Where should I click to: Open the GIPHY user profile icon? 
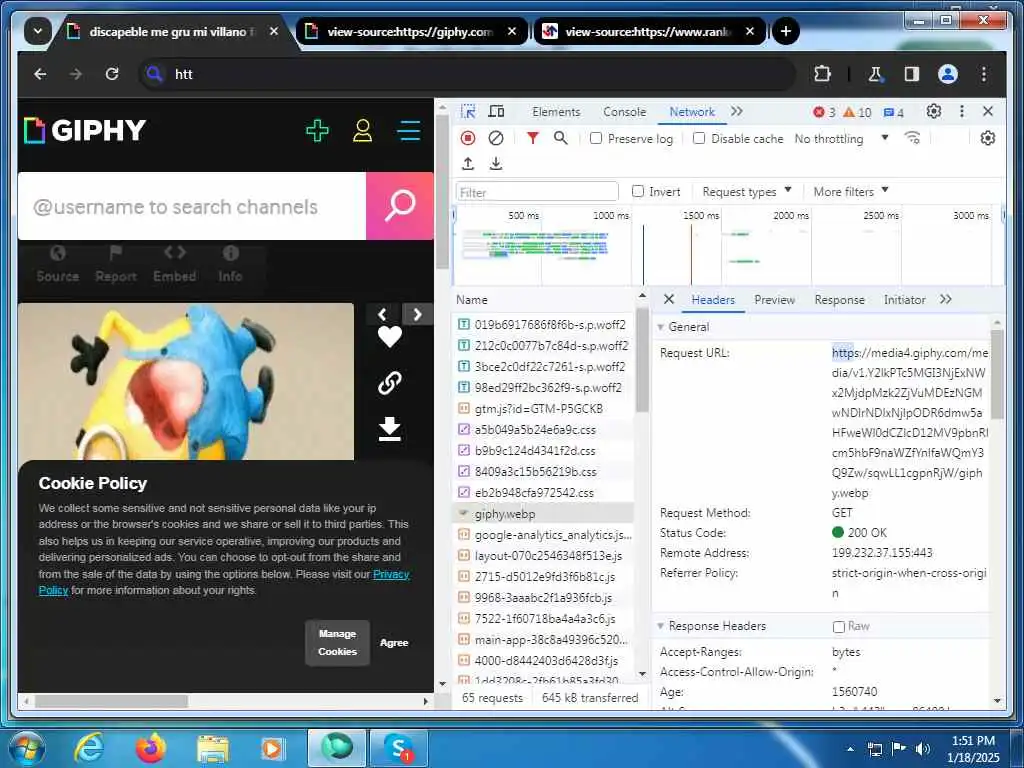point(362,131)
